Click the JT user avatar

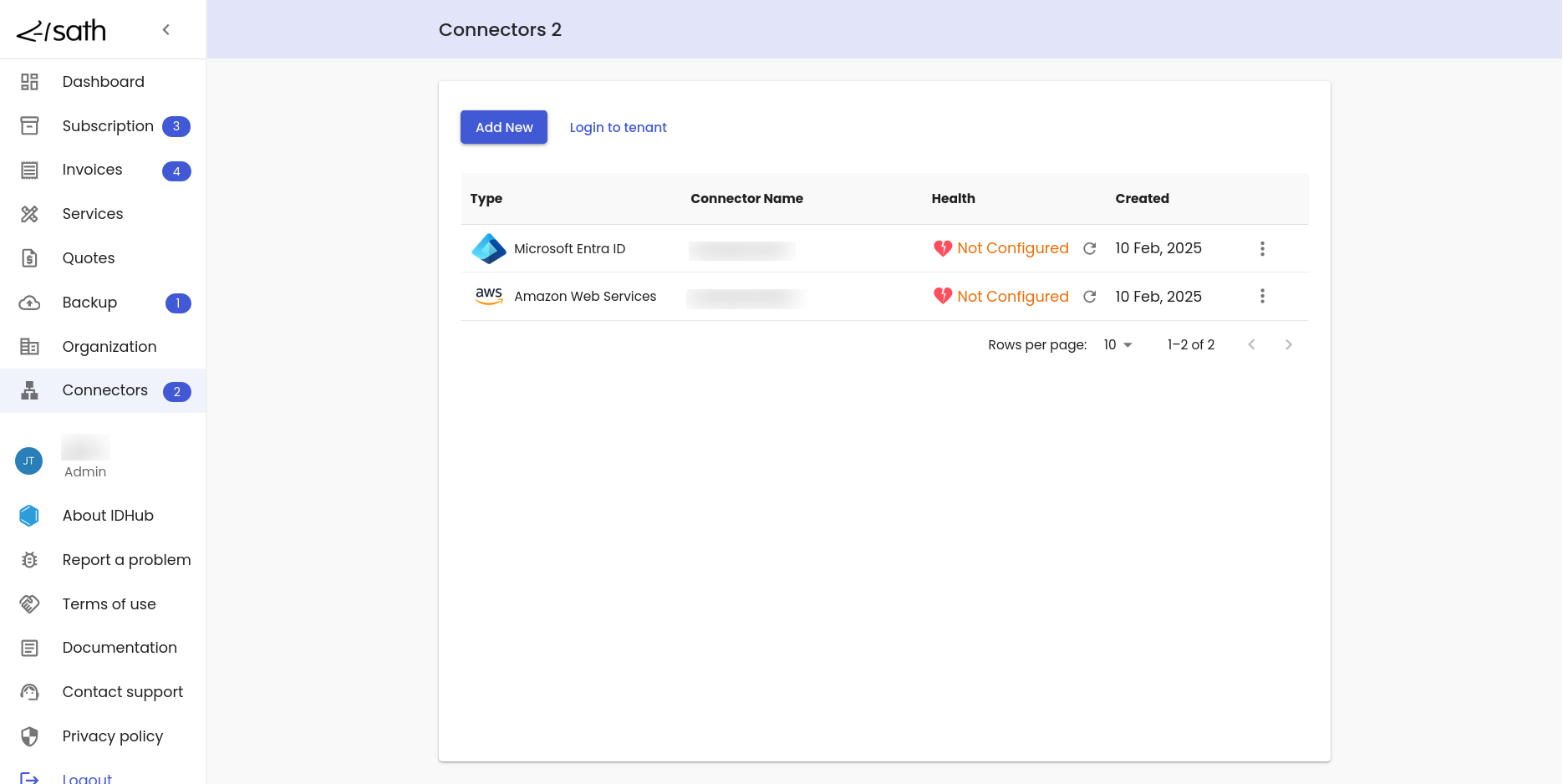pyautogui.click(x=29, y=461)
